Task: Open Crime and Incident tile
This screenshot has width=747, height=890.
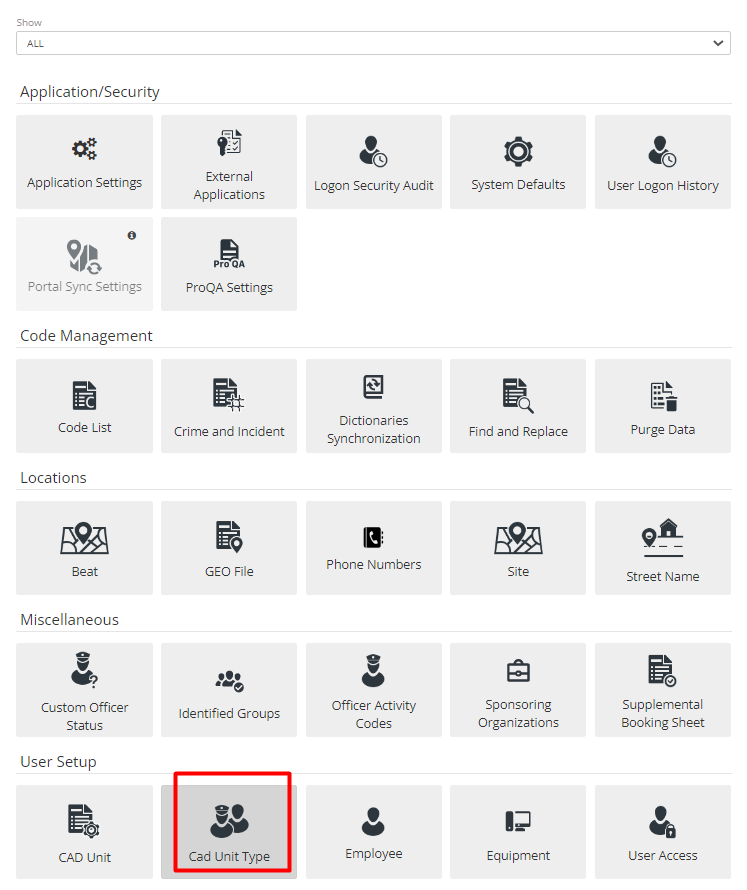Action: pyautogui.click(x=229, y=406)
